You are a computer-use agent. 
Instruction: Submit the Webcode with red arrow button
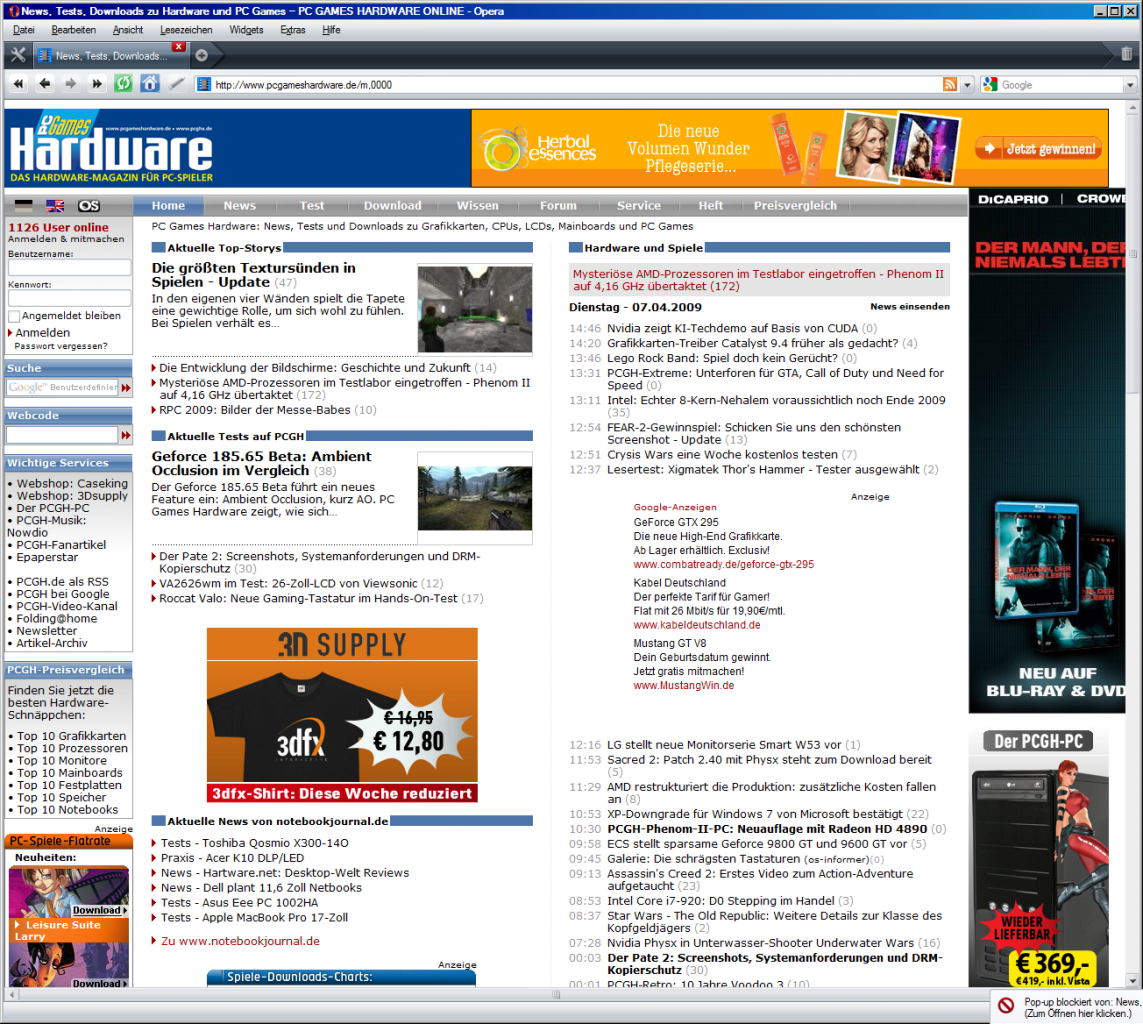coord(126,435)
